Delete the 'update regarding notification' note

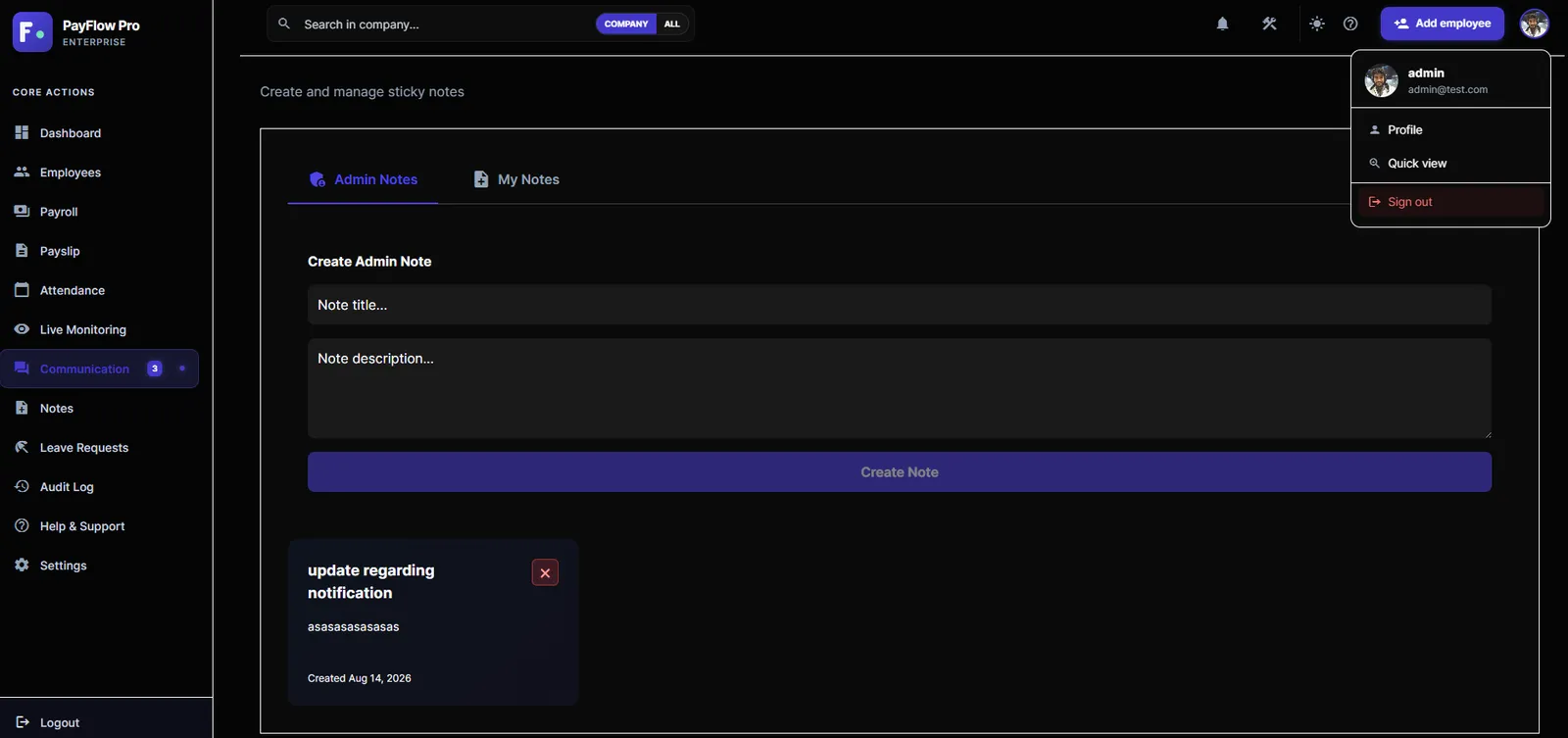click(x=545, y=572)
